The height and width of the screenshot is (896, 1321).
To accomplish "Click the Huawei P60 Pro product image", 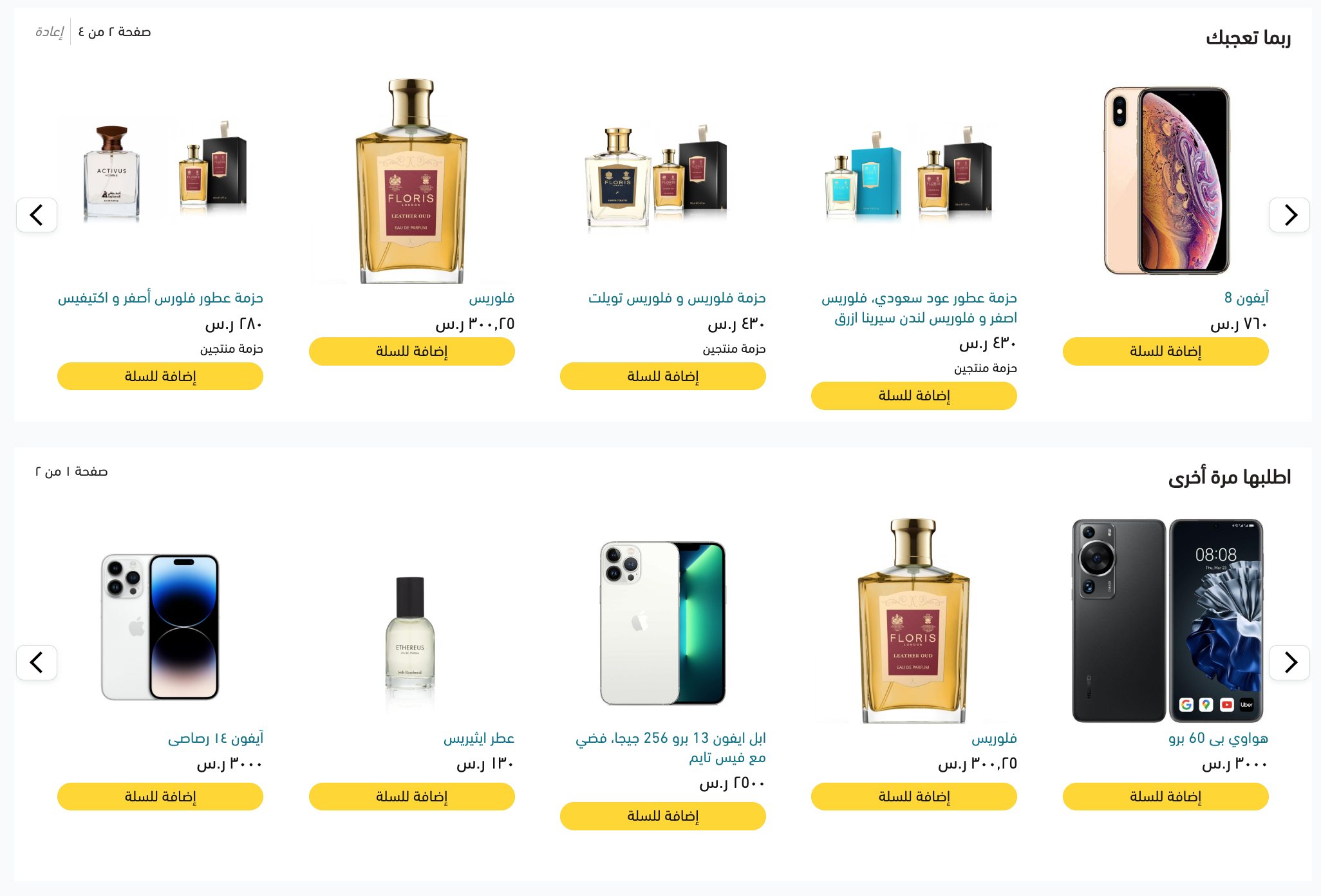I will coord(1166,621).
